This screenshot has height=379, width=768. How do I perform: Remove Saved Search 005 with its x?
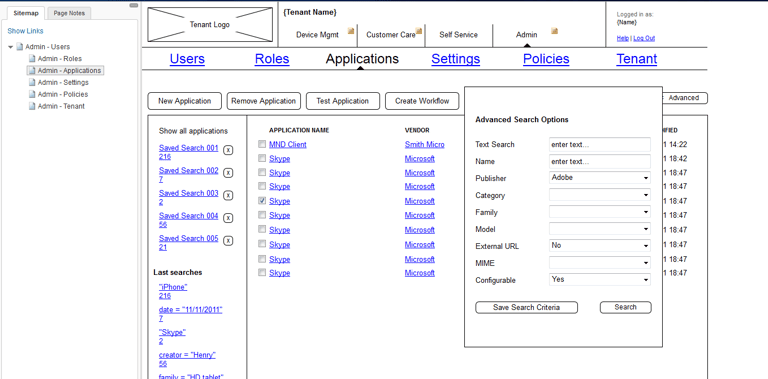point(228,240)
